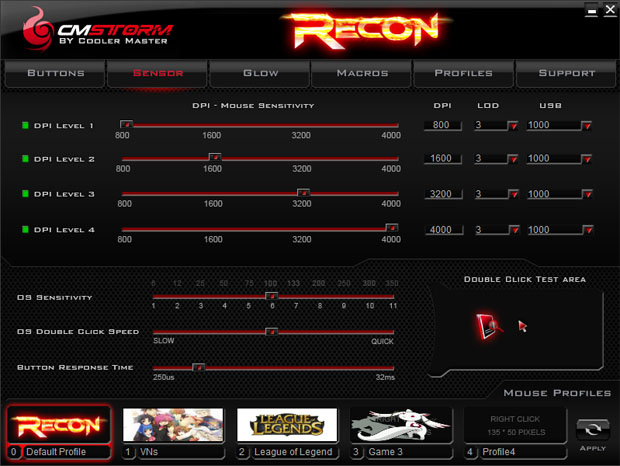The height and width of the screenshot is (466, 620).
Task: Click the LOD column header
Action: [x=488, y=106]
